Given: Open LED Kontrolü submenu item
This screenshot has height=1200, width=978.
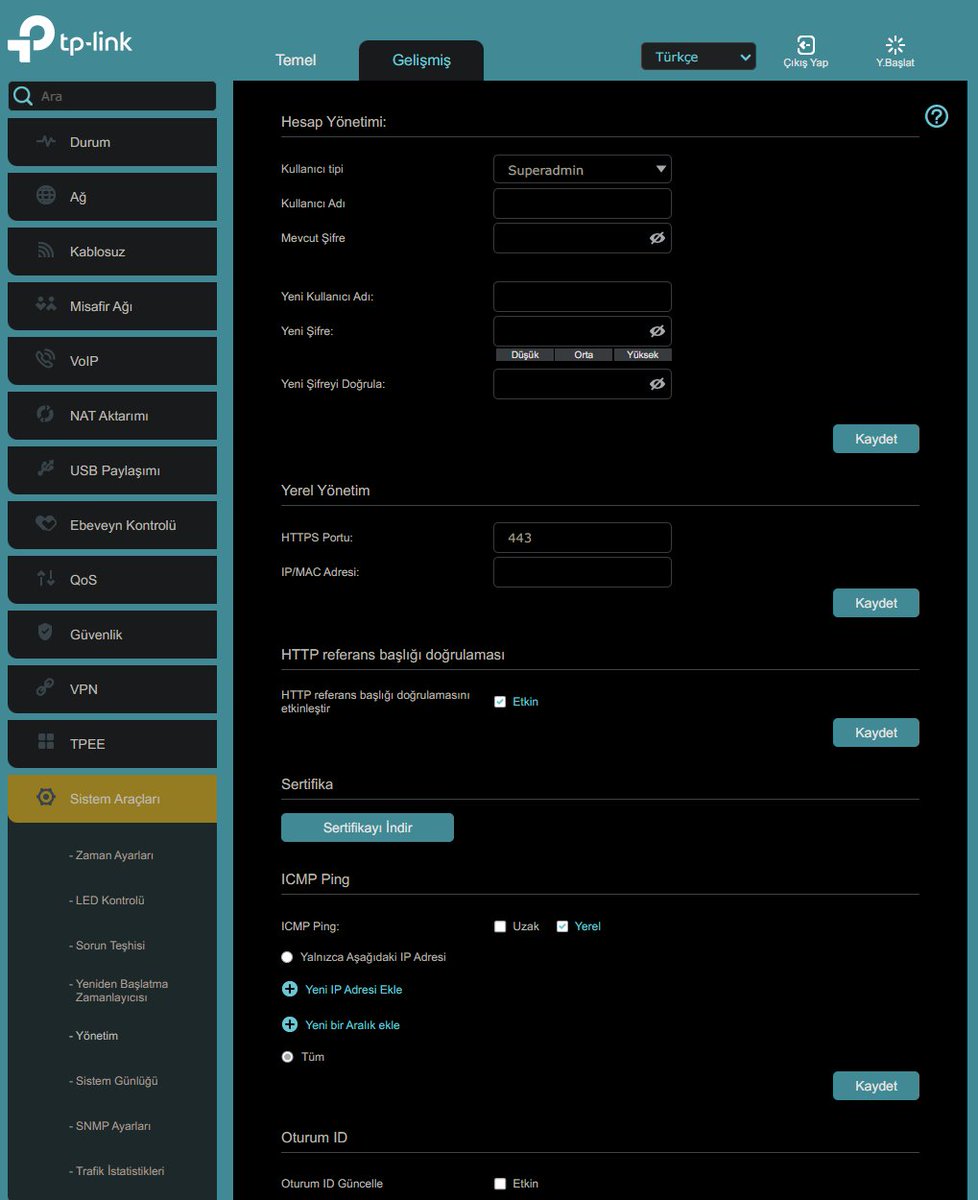Looking at the screenshot, I should pos(107,901).
